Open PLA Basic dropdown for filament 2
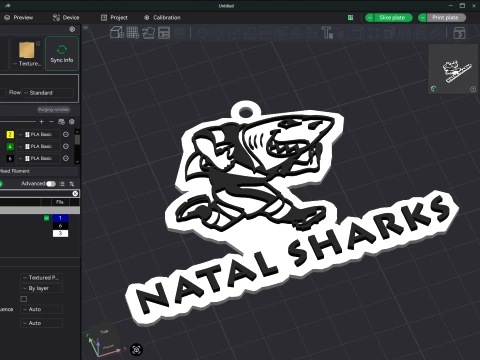The width and height of the screenshot is (480, 360). click(38, 134)
